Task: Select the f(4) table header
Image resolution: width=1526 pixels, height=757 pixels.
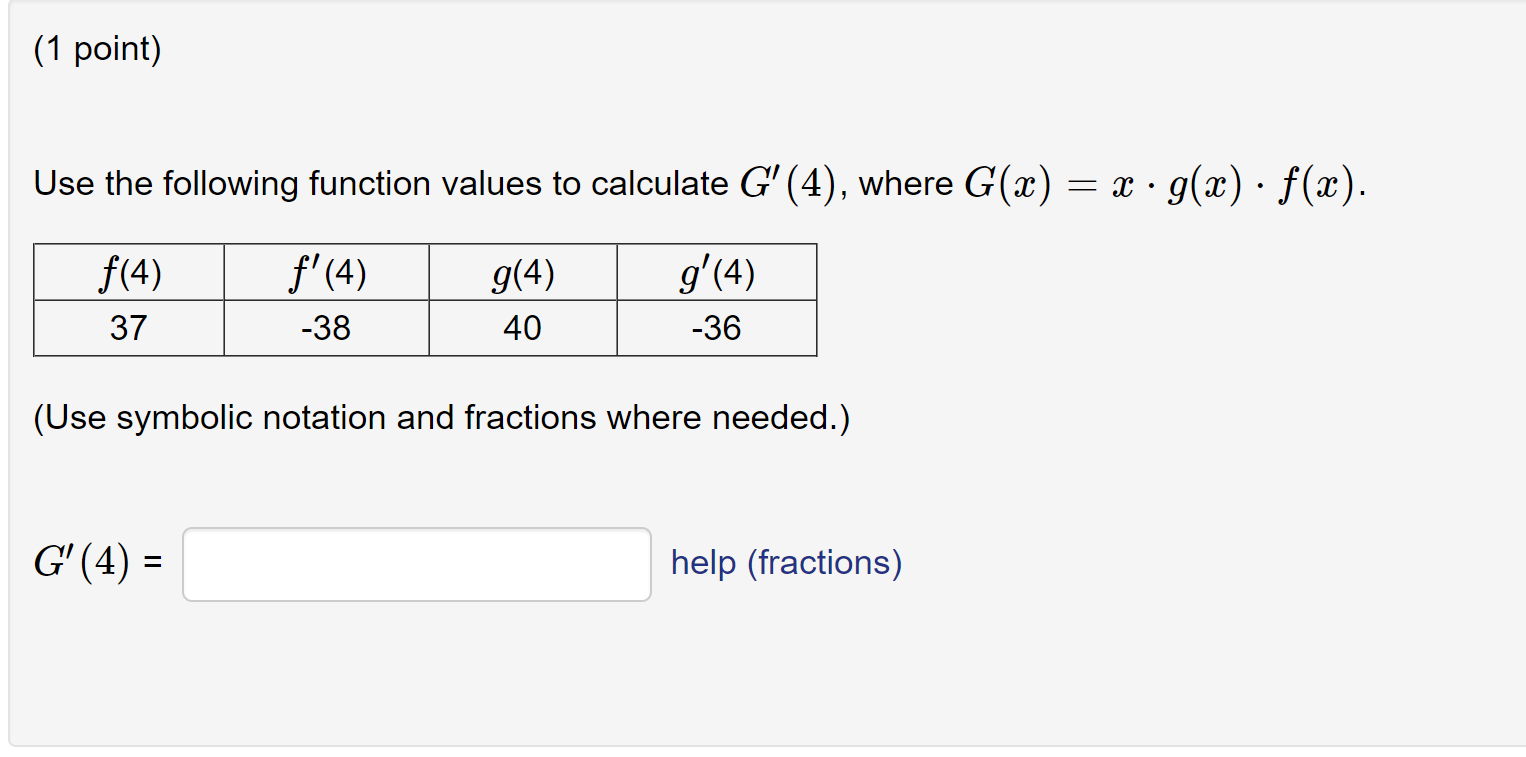Action: (128, 271)
